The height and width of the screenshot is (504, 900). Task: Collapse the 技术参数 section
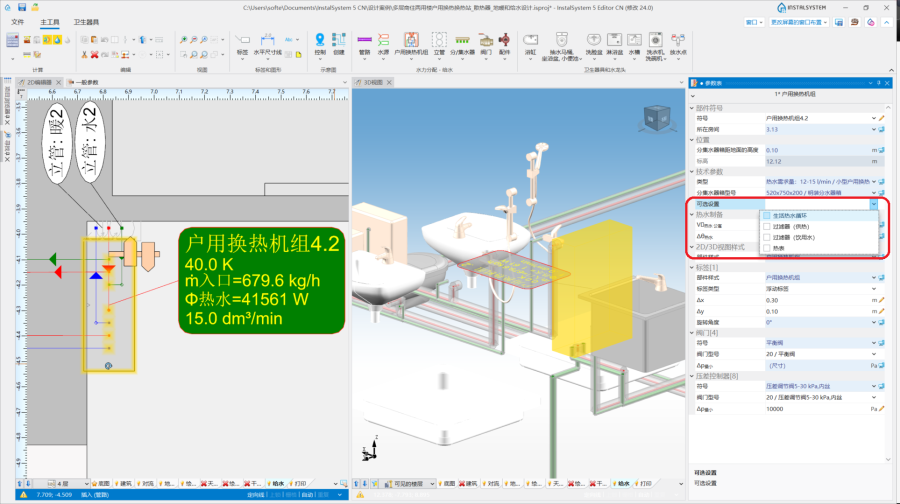[691, 172]
